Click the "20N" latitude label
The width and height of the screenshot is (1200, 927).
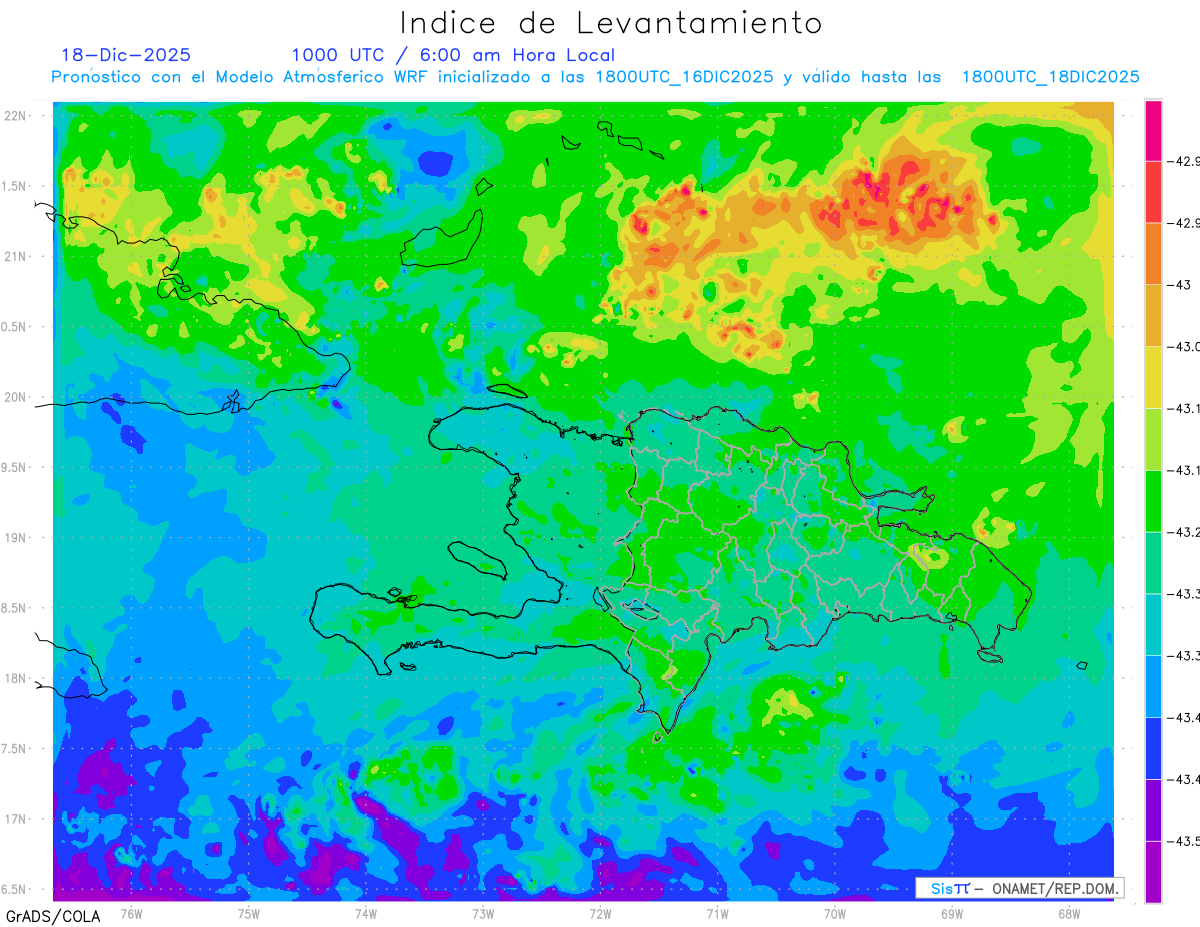[x=15, y=397]
